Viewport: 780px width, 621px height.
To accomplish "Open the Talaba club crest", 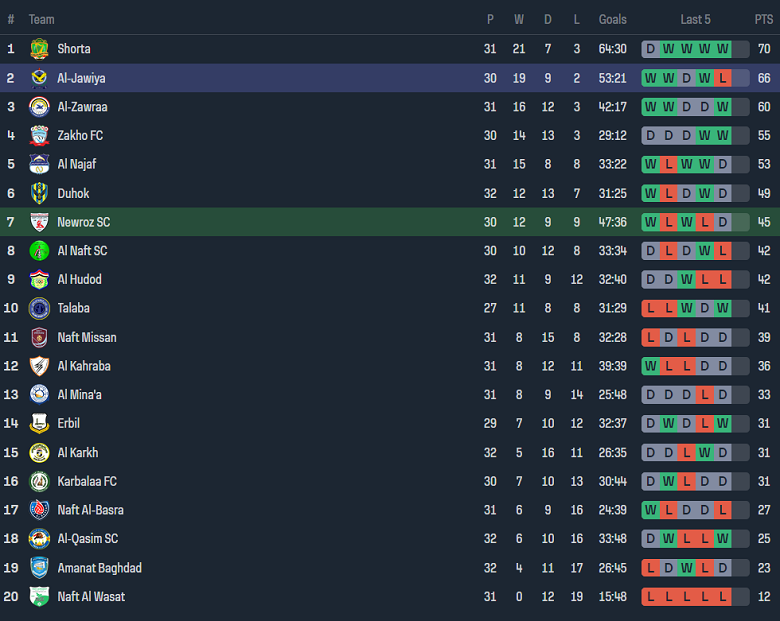I will (x=39, y=308).
